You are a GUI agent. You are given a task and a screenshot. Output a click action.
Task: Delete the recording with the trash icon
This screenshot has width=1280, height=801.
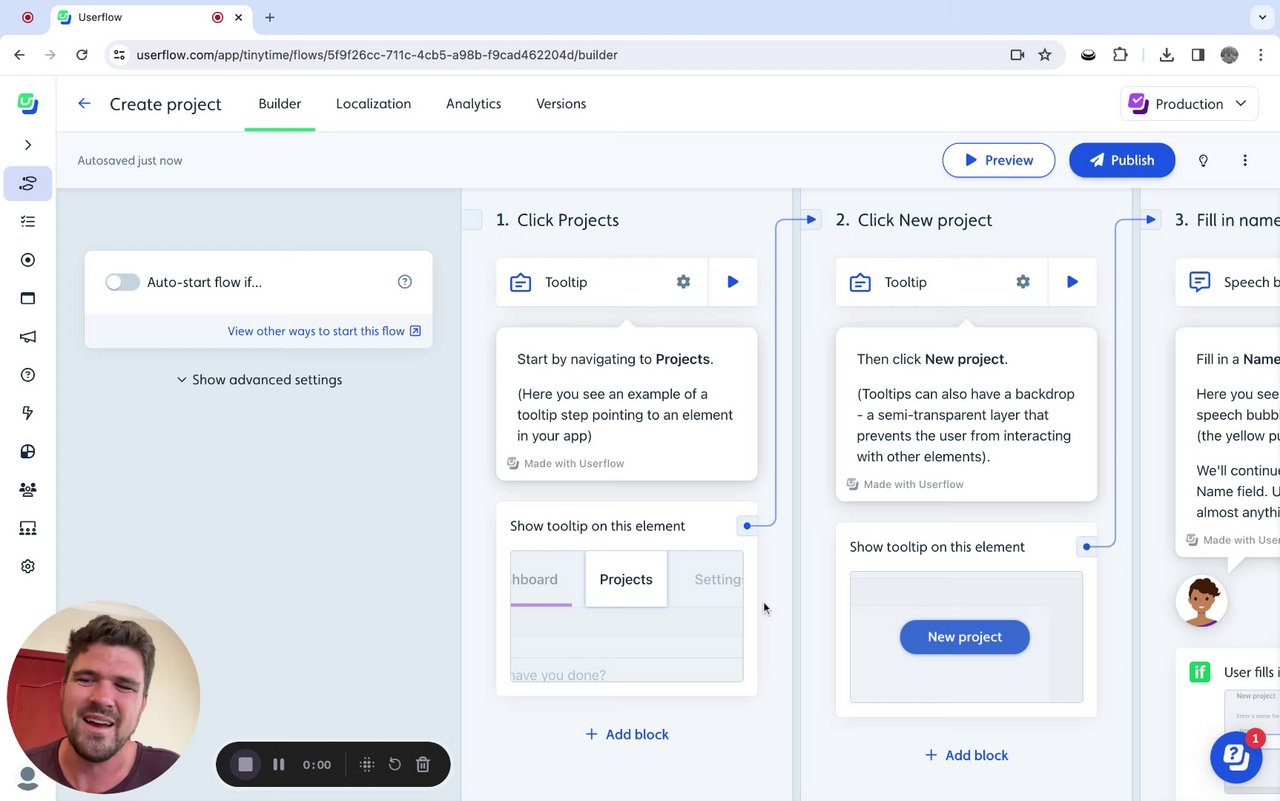(423, 765)
